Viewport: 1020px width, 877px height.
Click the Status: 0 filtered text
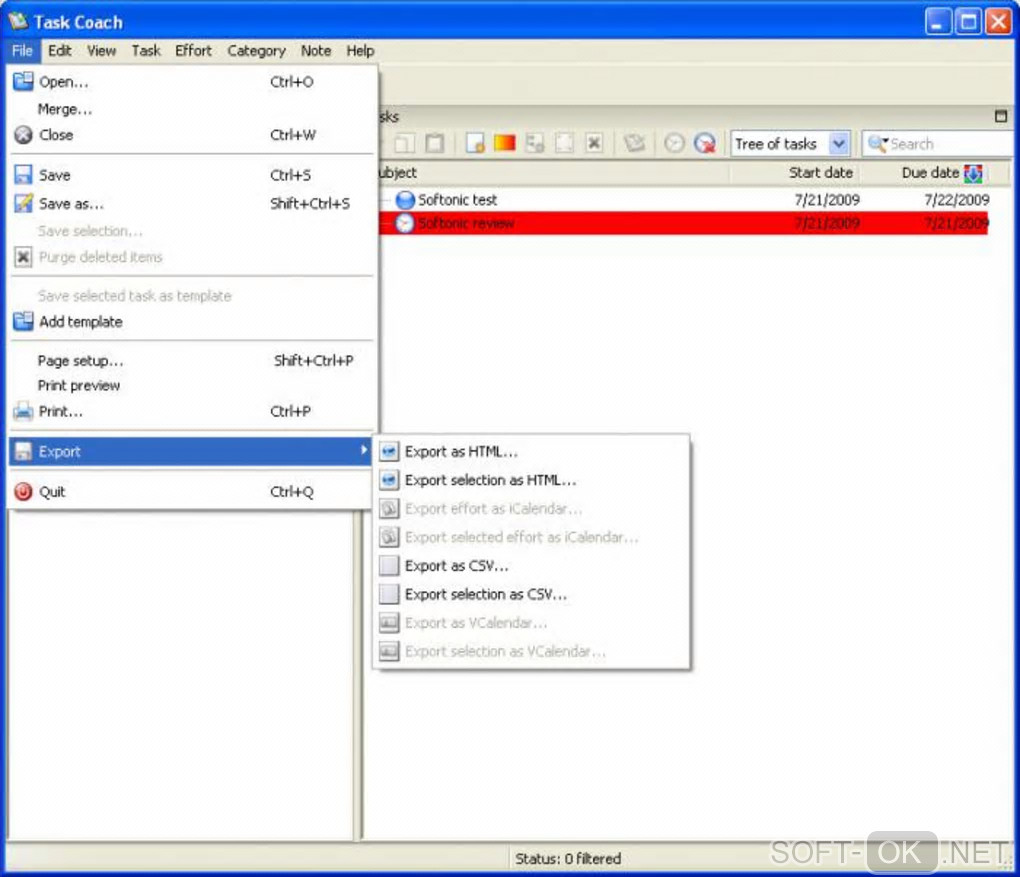tap(568, 859)
